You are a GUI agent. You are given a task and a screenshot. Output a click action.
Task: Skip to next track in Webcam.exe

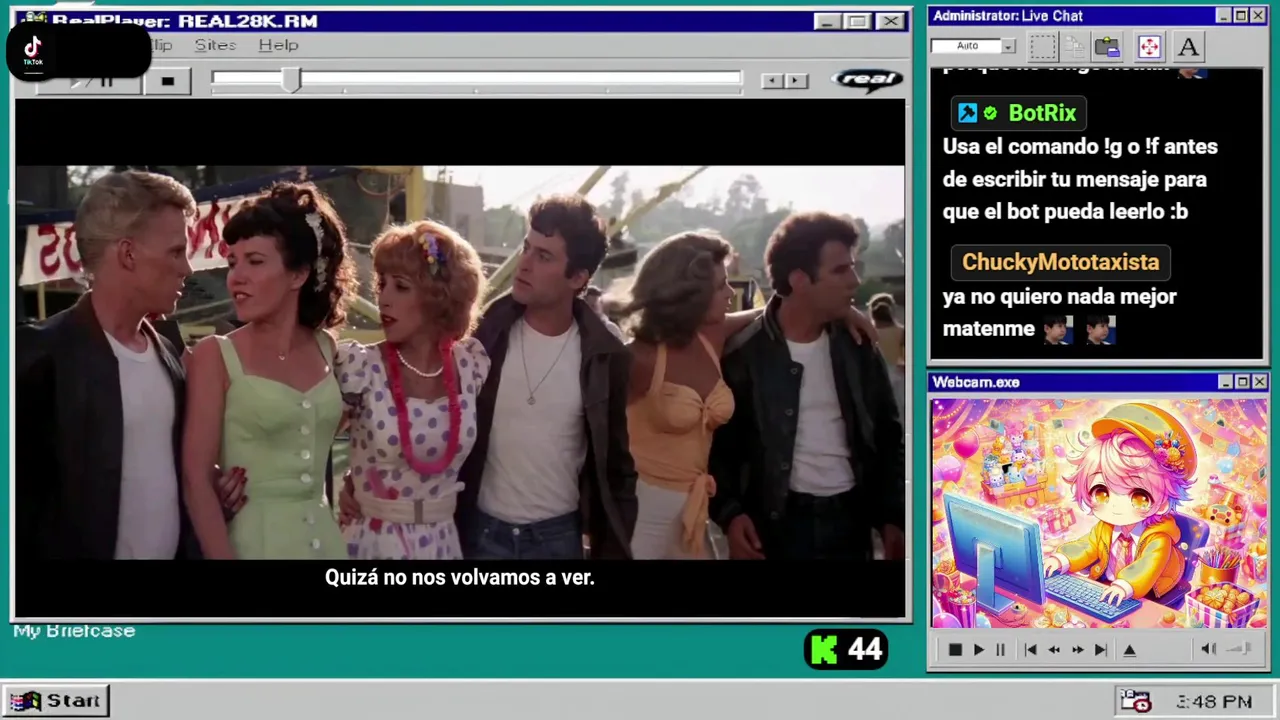coord(1100,649)
